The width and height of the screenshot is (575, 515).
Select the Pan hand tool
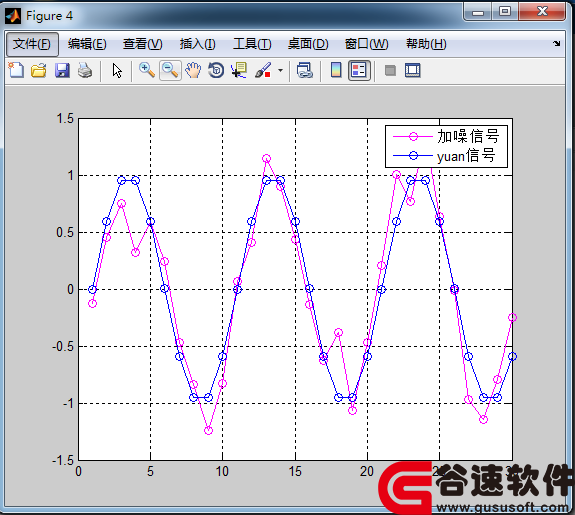point(193,70)
